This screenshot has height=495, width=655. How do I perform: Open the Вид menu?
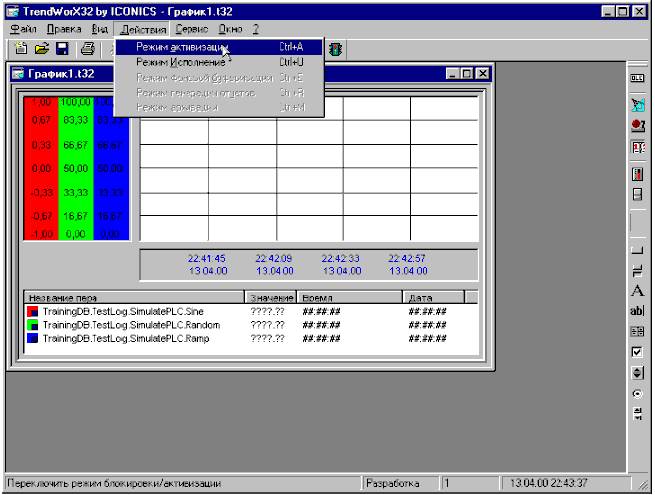99,29
